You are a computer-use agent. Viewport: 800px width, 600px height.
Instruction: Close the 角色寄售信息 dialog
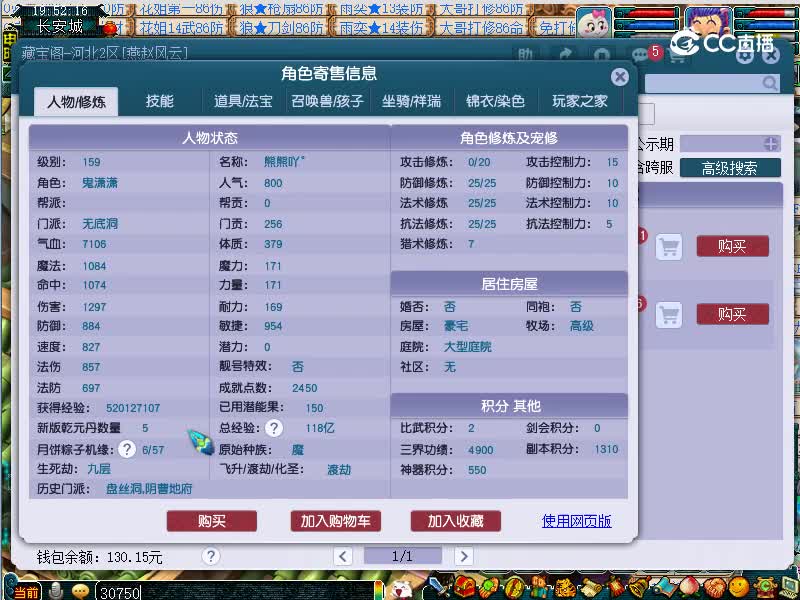[x=619, y=77]
